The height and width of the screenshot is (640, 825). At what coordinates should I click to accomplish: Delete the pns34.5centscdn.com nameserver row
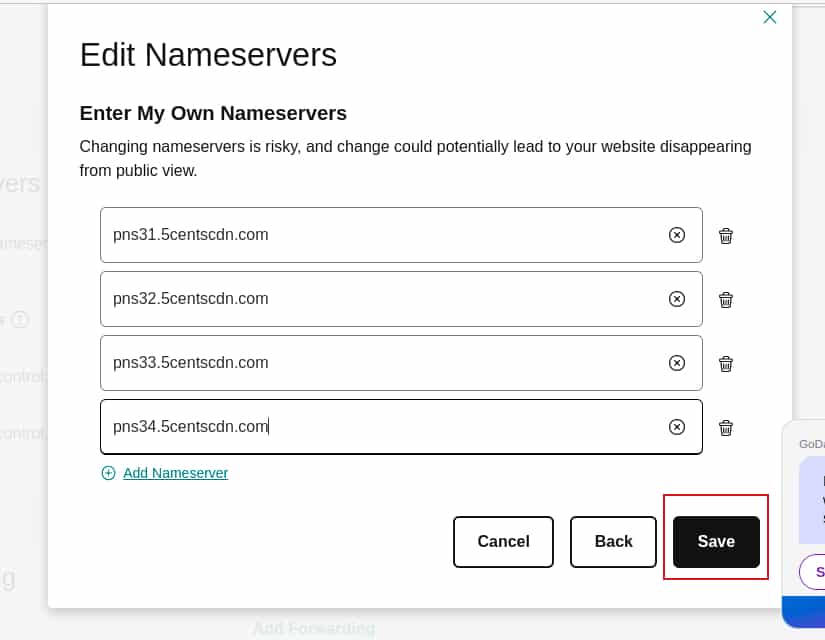coord(726,428)
